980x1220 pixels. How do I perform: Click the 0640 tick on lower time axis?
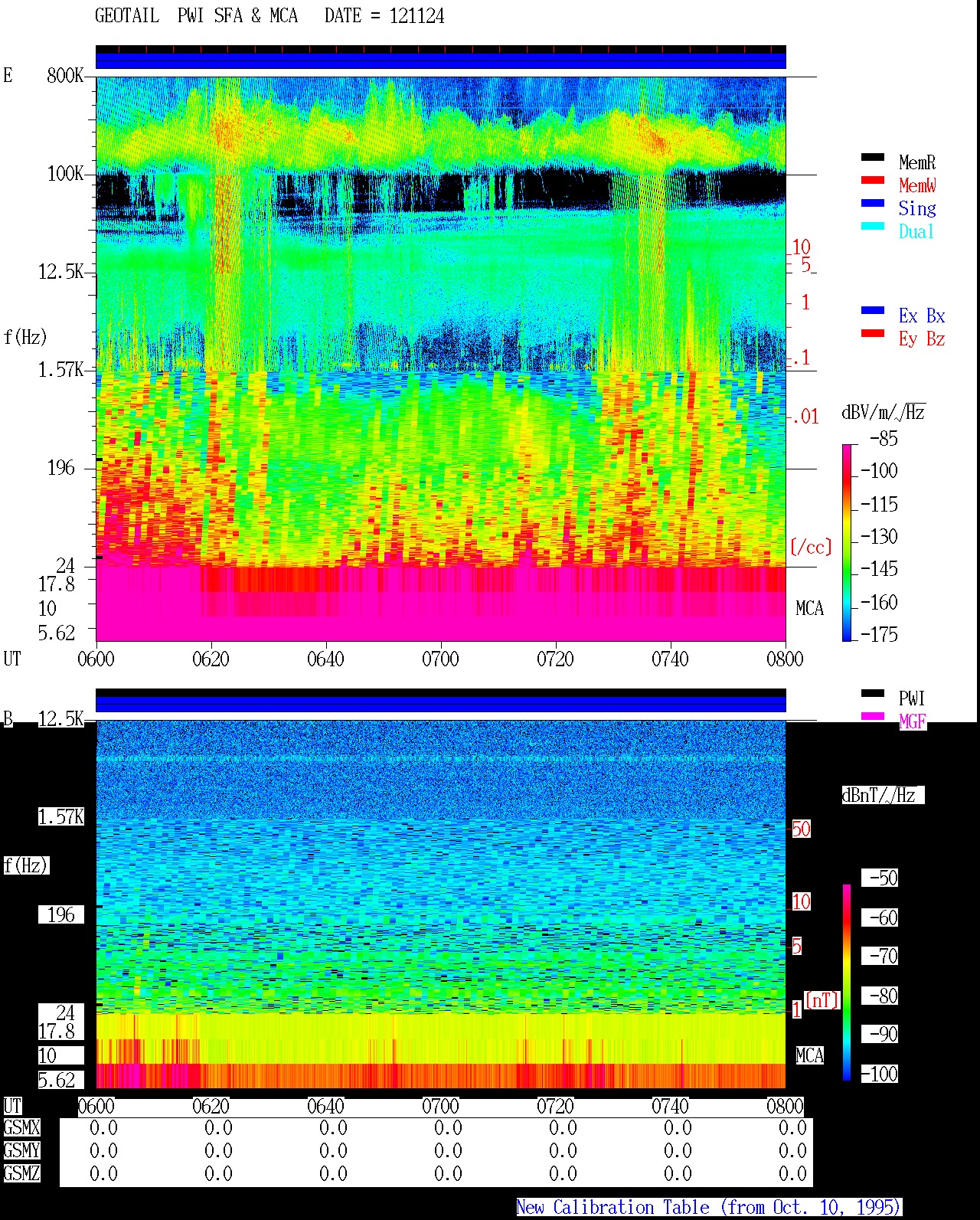point(325,1106)
